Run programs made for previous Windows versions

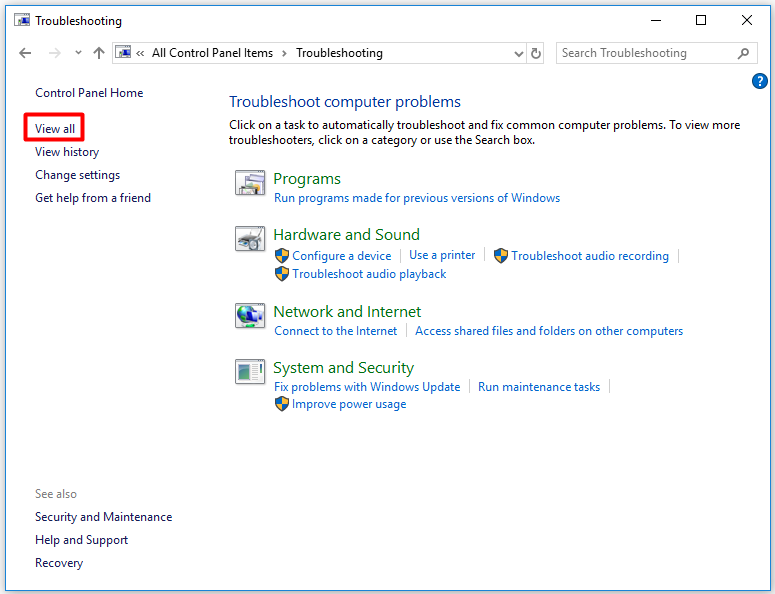(417, 198)
